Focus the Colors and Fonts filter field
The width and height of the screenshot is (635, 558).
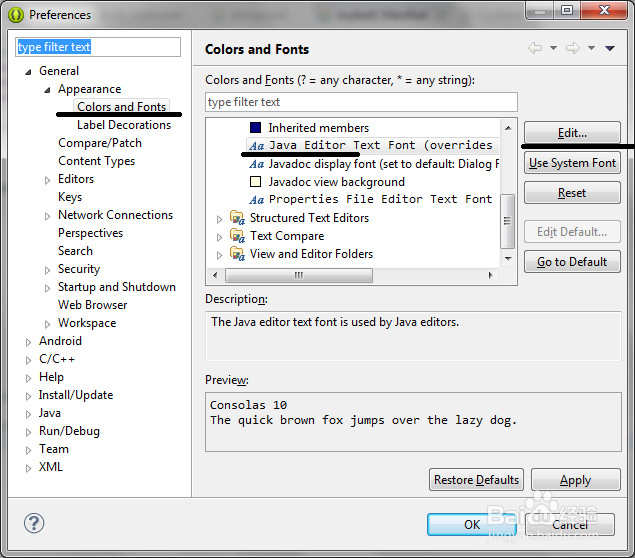[x=361, y=102]
